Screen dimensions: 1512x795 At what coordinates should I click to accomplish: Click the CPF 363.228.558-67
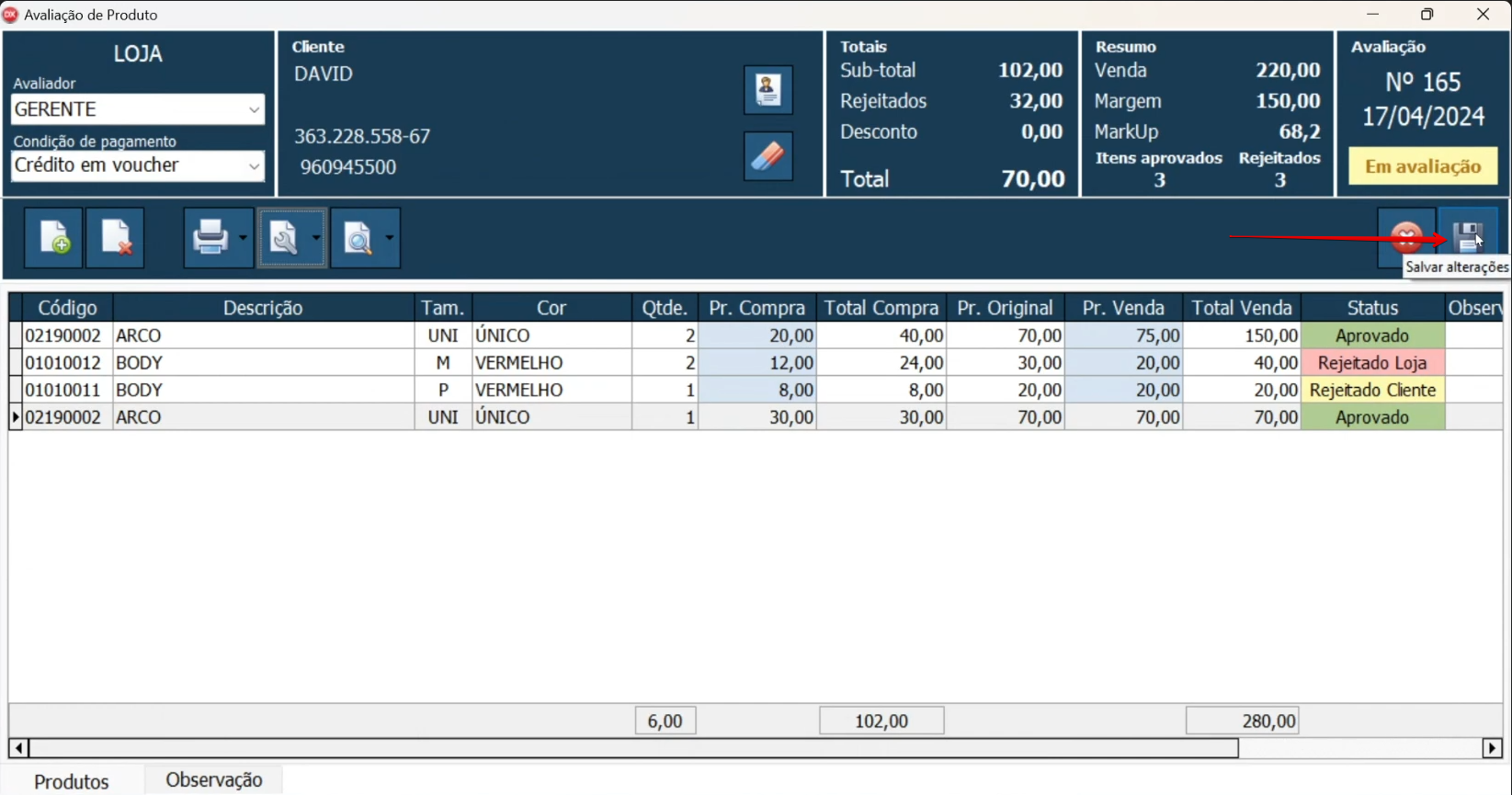(362, 136)
